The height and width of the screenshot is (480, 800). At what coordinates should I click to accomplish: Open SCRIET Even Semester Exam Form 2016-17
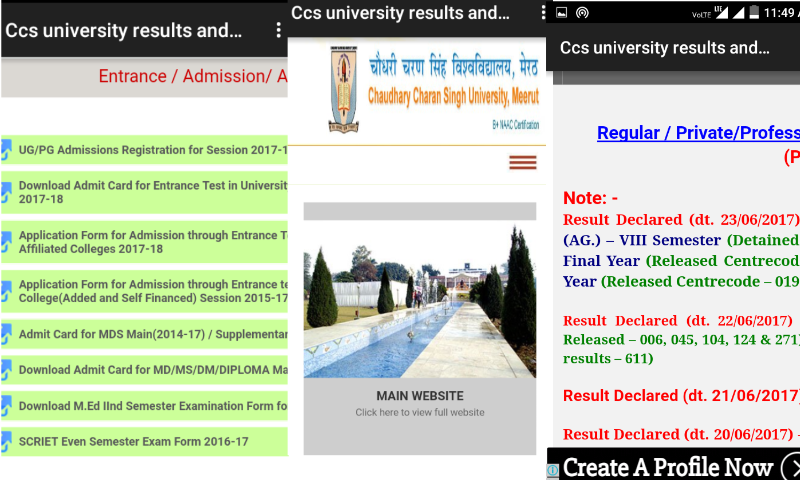point(144,442)
